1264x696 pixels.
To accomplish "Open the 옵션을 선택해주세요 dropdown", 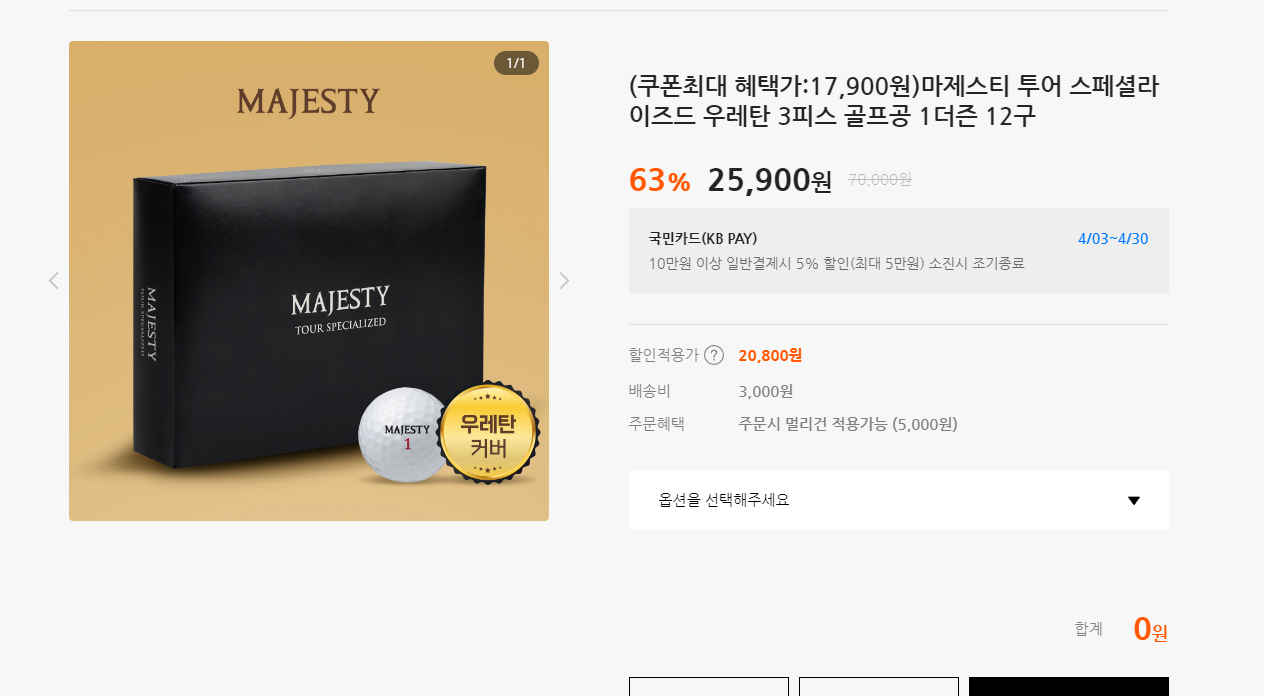I will click(x=899, y=500).
